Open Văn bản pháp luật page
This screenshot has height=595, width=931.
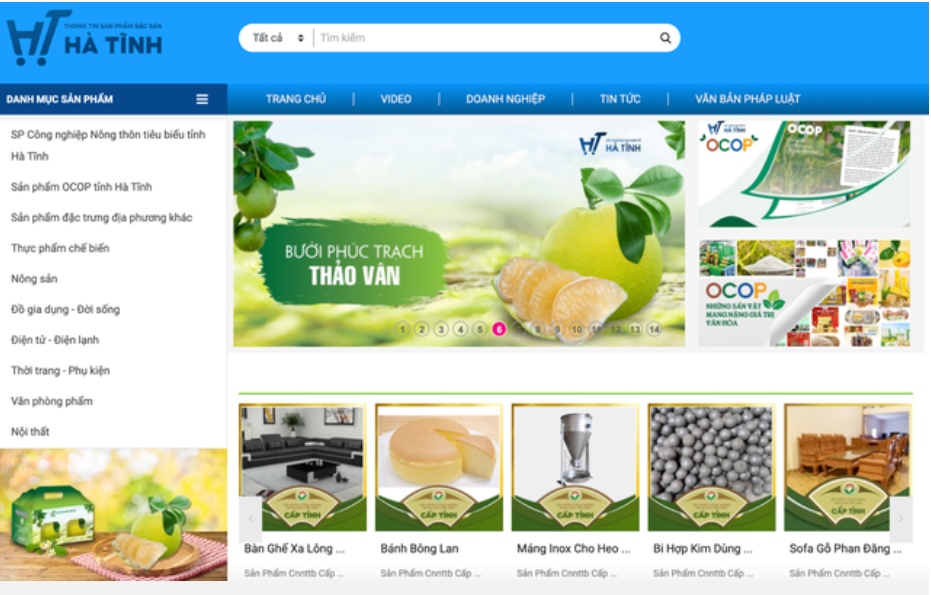[x=748, y=99]
